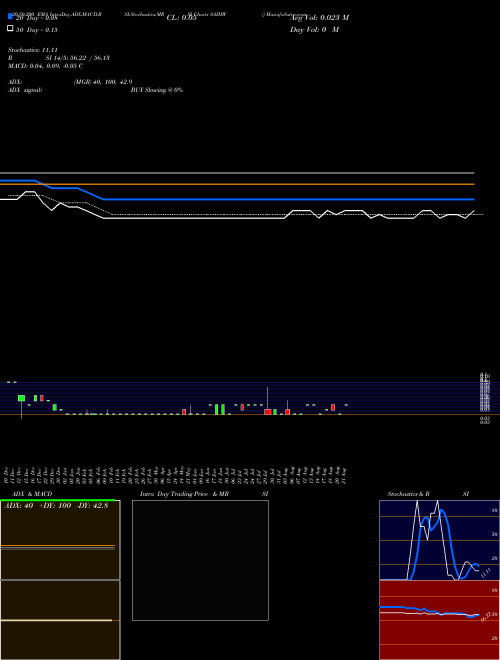This screenshot has height=660, width=500.
Task: Click the orange horizontal line on the price chart
Action: click(x=237, y=184)
